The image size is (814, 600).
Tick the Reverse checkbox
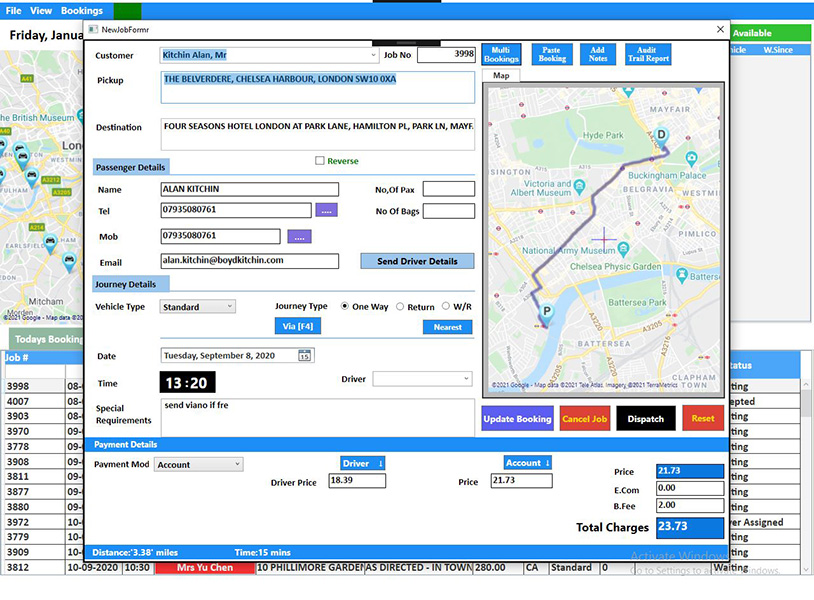click(320, 161)
